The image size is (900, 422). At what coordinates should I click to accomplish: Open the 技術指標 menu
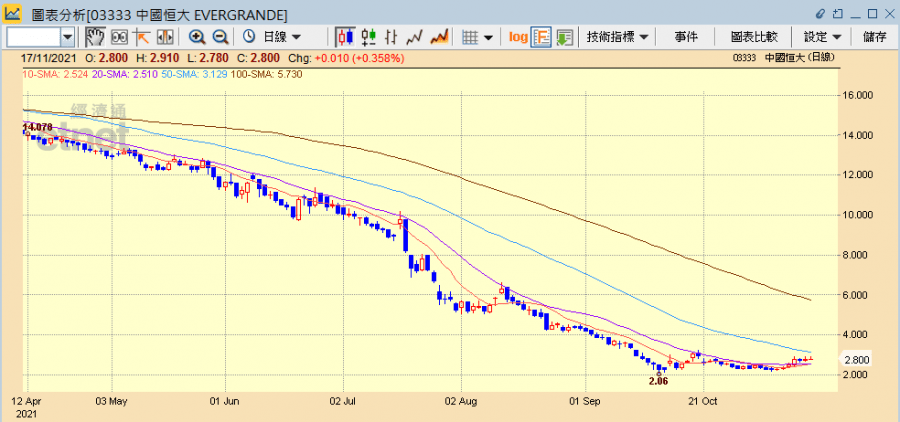click(x=618, y=37)
